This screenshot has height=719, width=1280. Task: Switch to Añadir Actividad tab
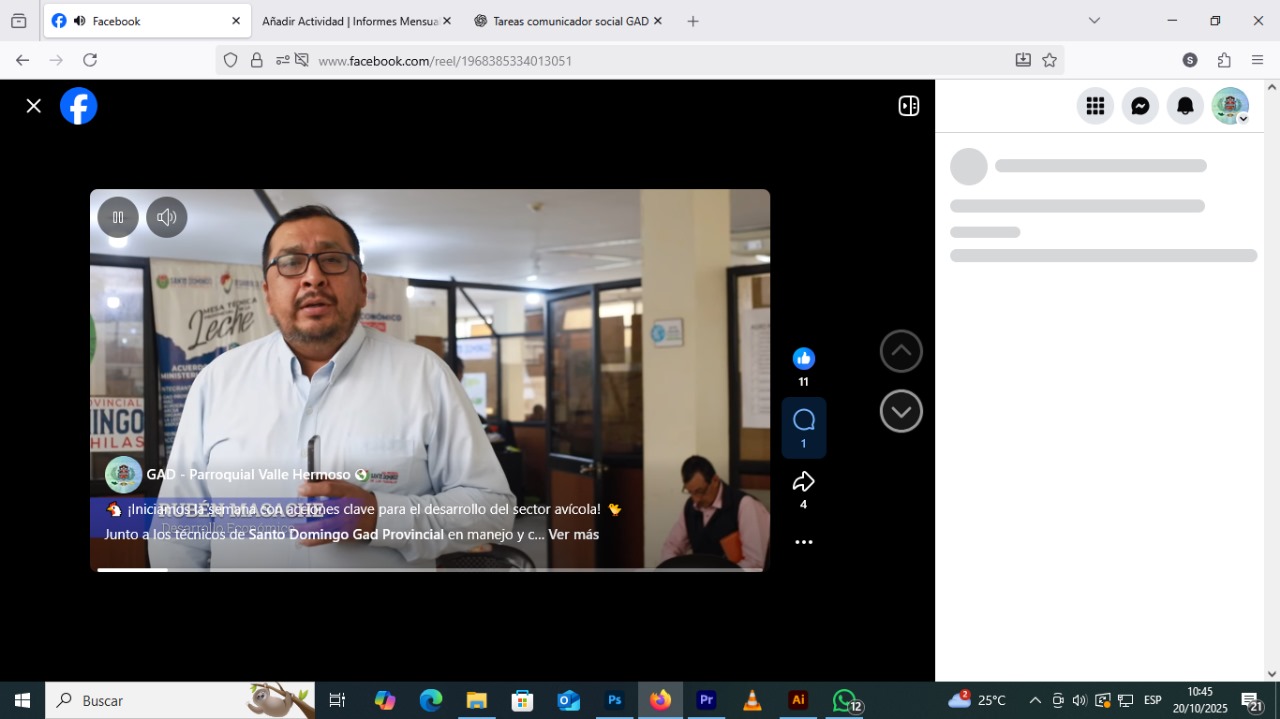pos(349,21)
